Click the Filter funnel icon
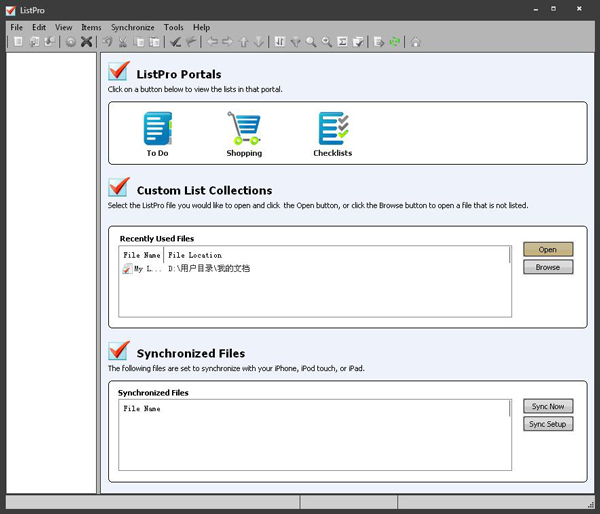This screenshot has width=600, height=514. (x=295, y=41)
